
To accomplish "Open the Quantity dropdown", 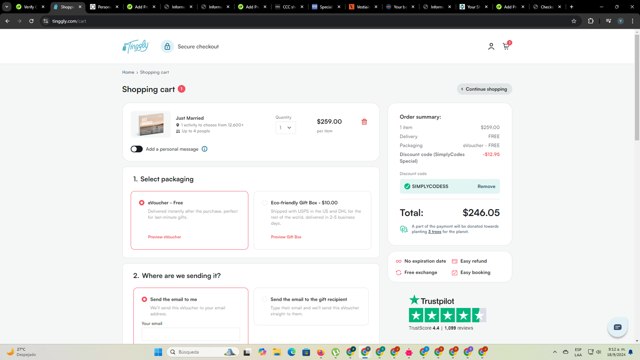I will coord(285,128).
